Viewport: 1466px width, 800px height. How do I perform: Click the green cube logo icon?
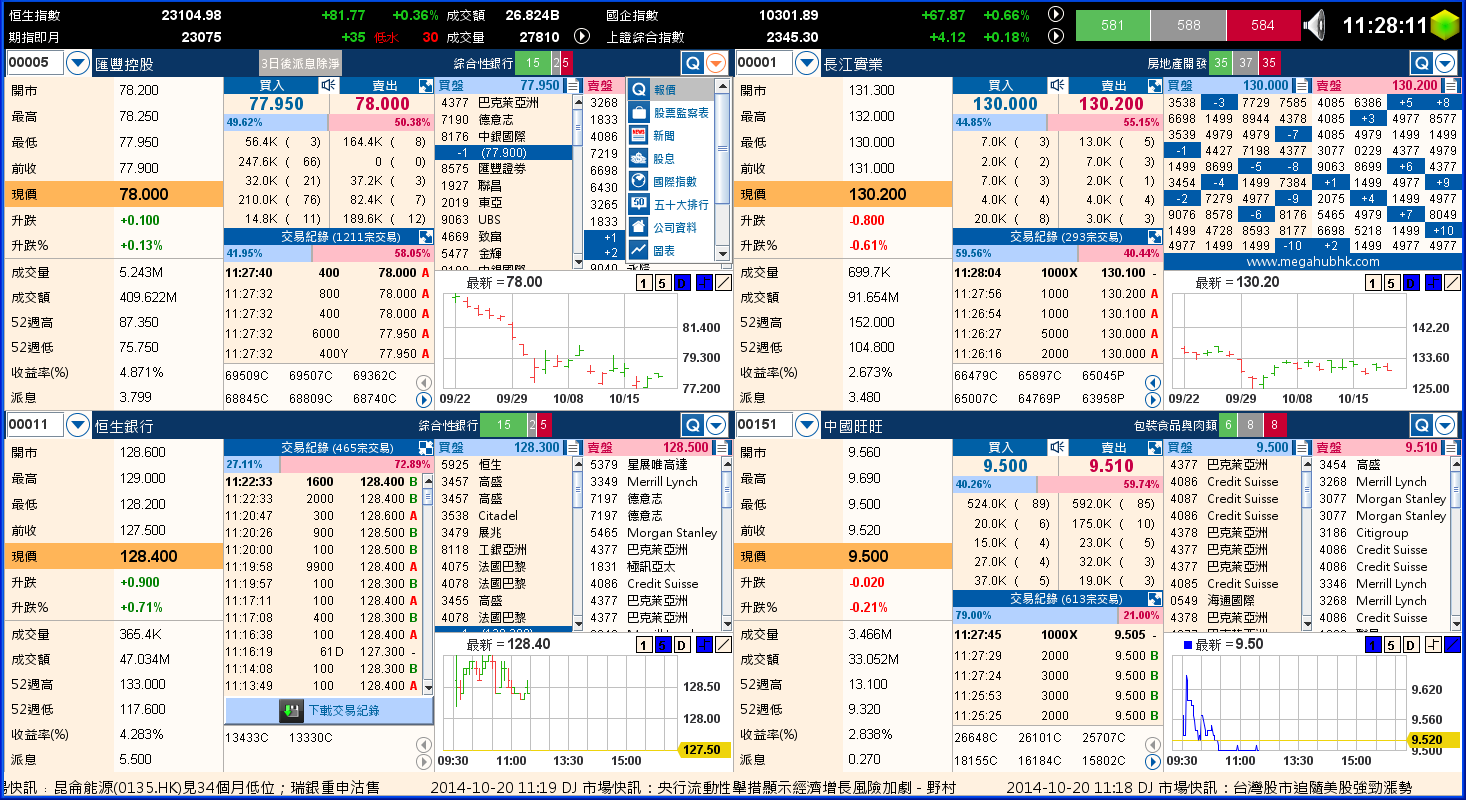[1445, 24]
